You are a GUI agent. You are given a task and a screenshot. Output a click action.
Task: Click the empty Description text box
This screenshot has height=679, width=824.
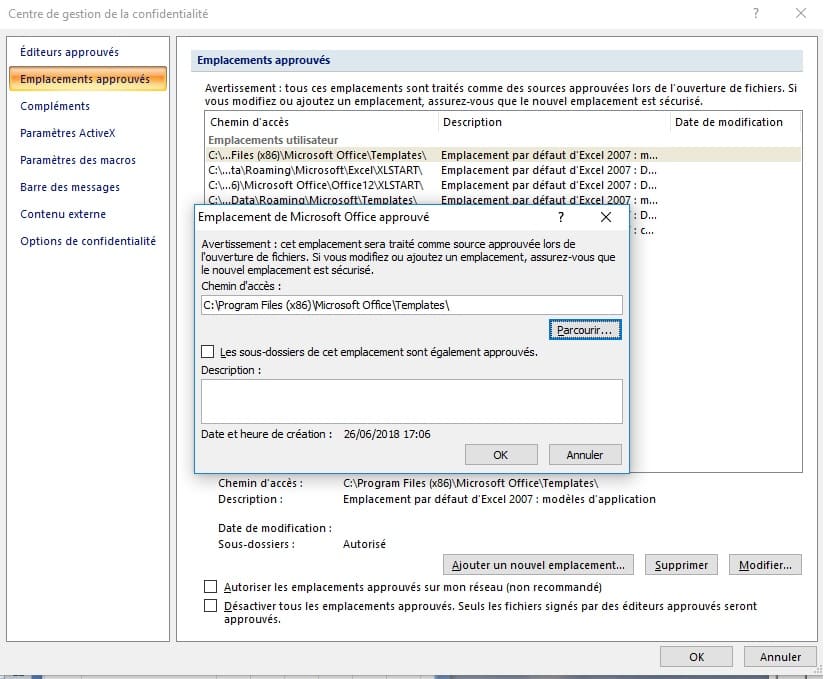(x=411, y=401)
